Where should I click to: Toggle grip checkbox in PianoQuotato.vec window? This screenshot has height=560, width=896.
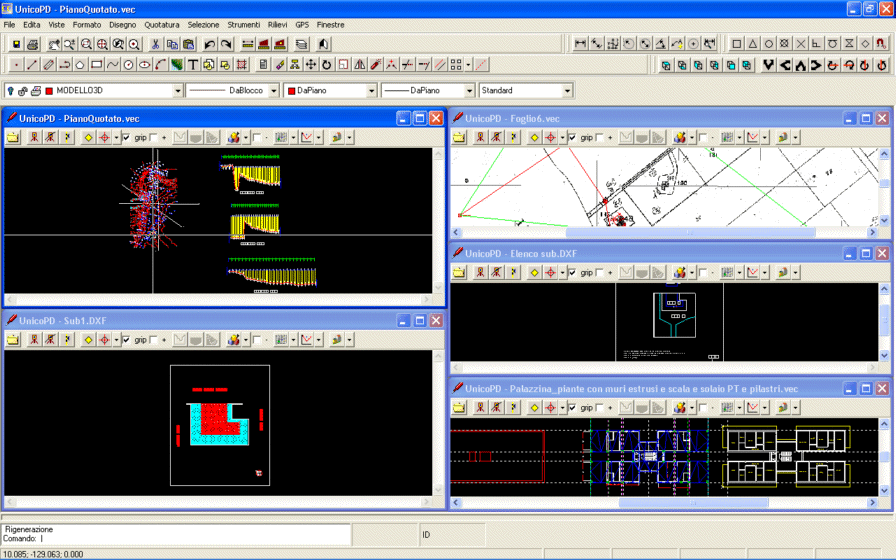[x=126, y=137]
